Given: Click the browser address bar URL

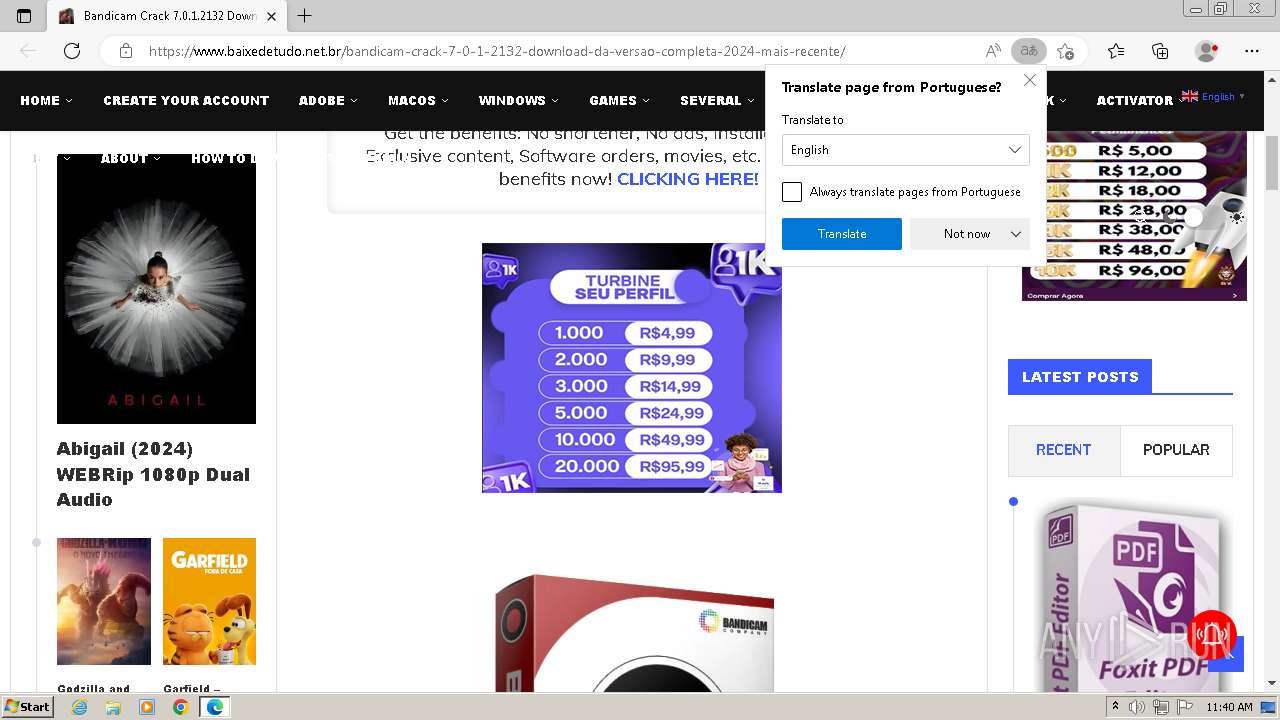Looking at the screenshot, I should coord(497,51).
